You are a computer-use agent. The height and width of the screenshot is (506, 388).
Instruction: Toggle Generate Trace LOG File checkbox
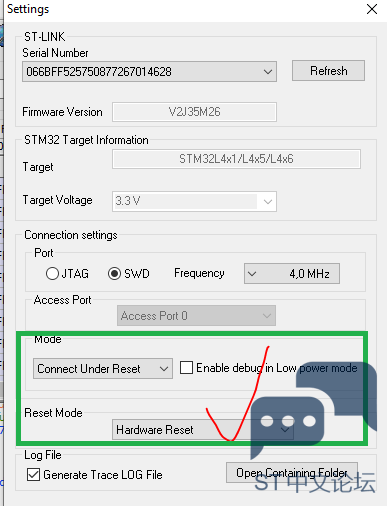tap(33, 474)
